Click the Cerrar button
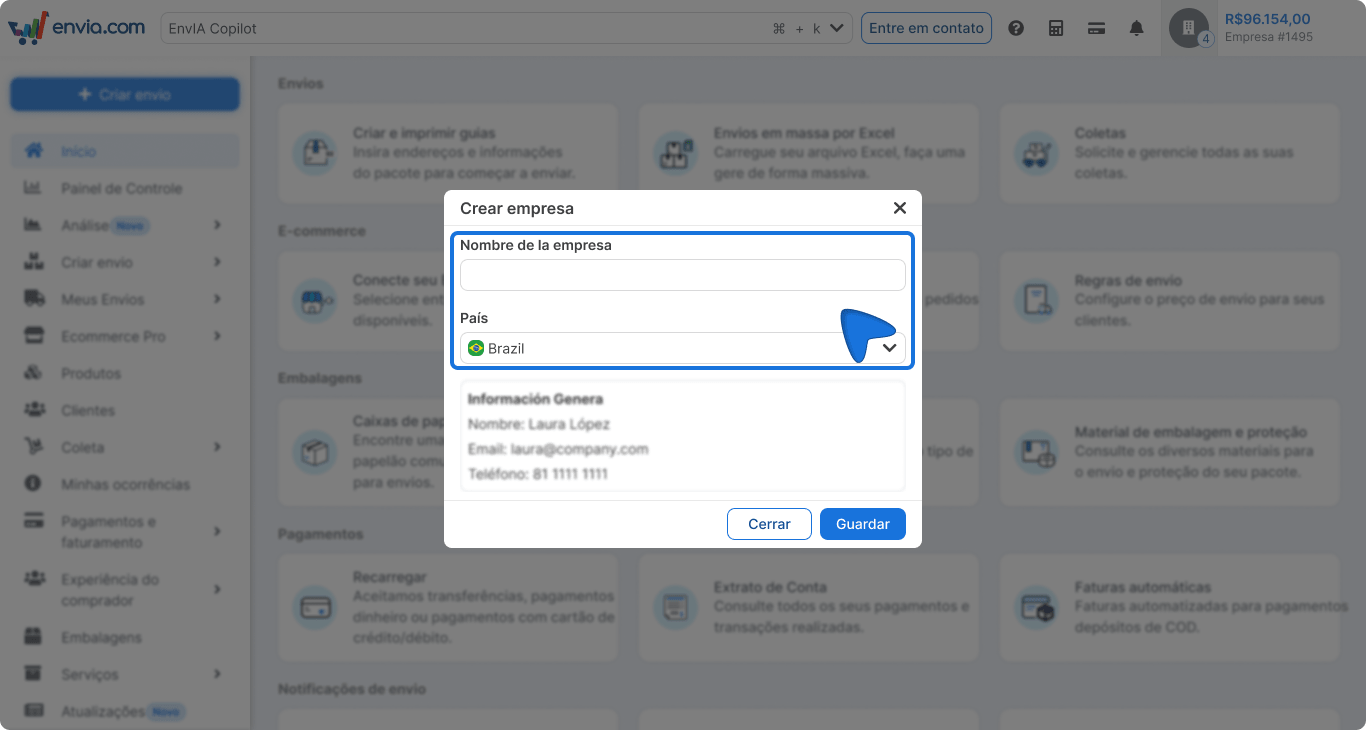 [x=769, y=524]
